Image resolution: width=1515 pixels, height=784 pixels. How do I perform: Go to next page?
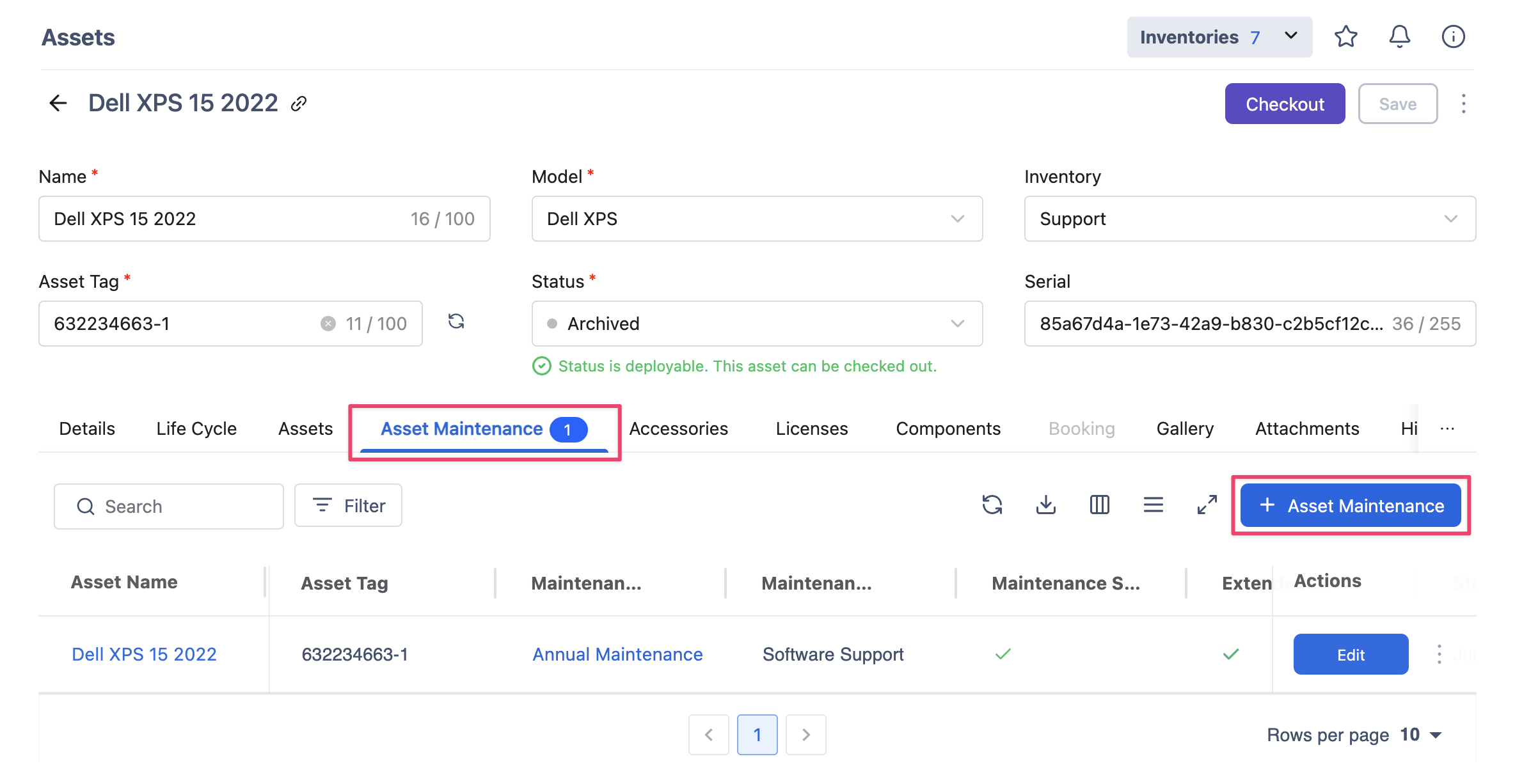(805, 735)
